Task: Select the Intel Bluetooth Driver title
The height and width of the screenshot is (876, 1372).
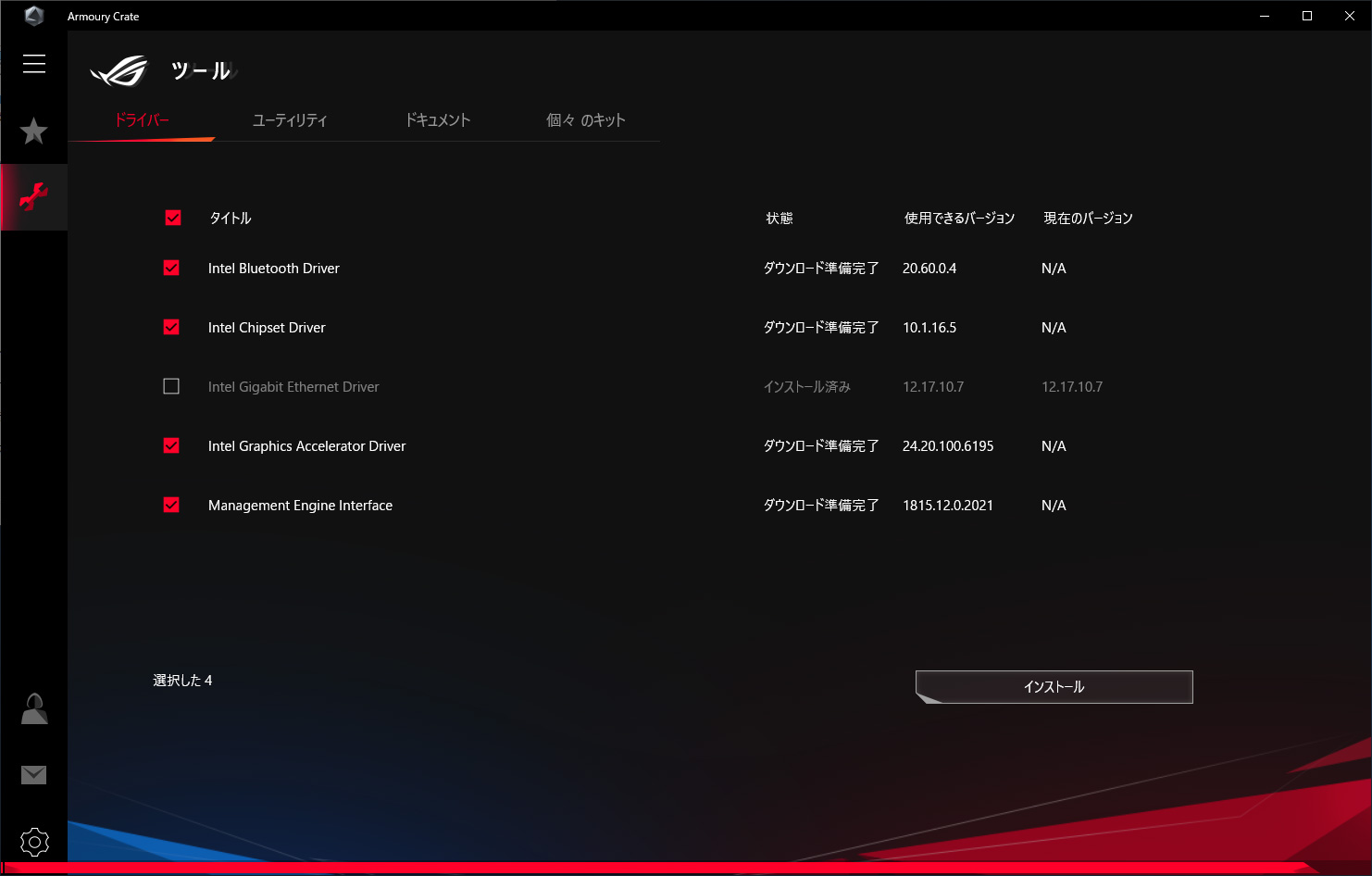Action: [274, 269]
